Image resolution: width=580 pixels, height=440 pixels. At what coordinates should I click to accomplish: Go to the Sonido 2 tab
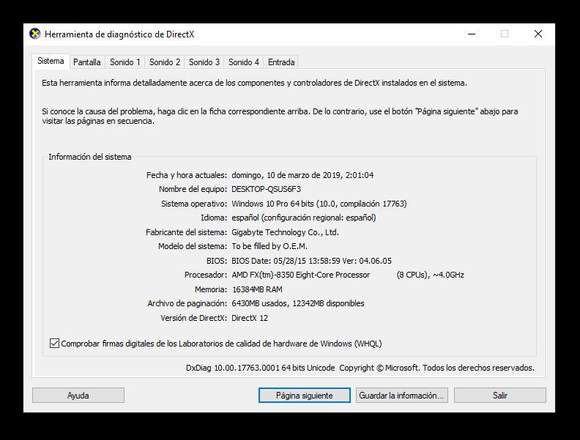click(165, 62)
